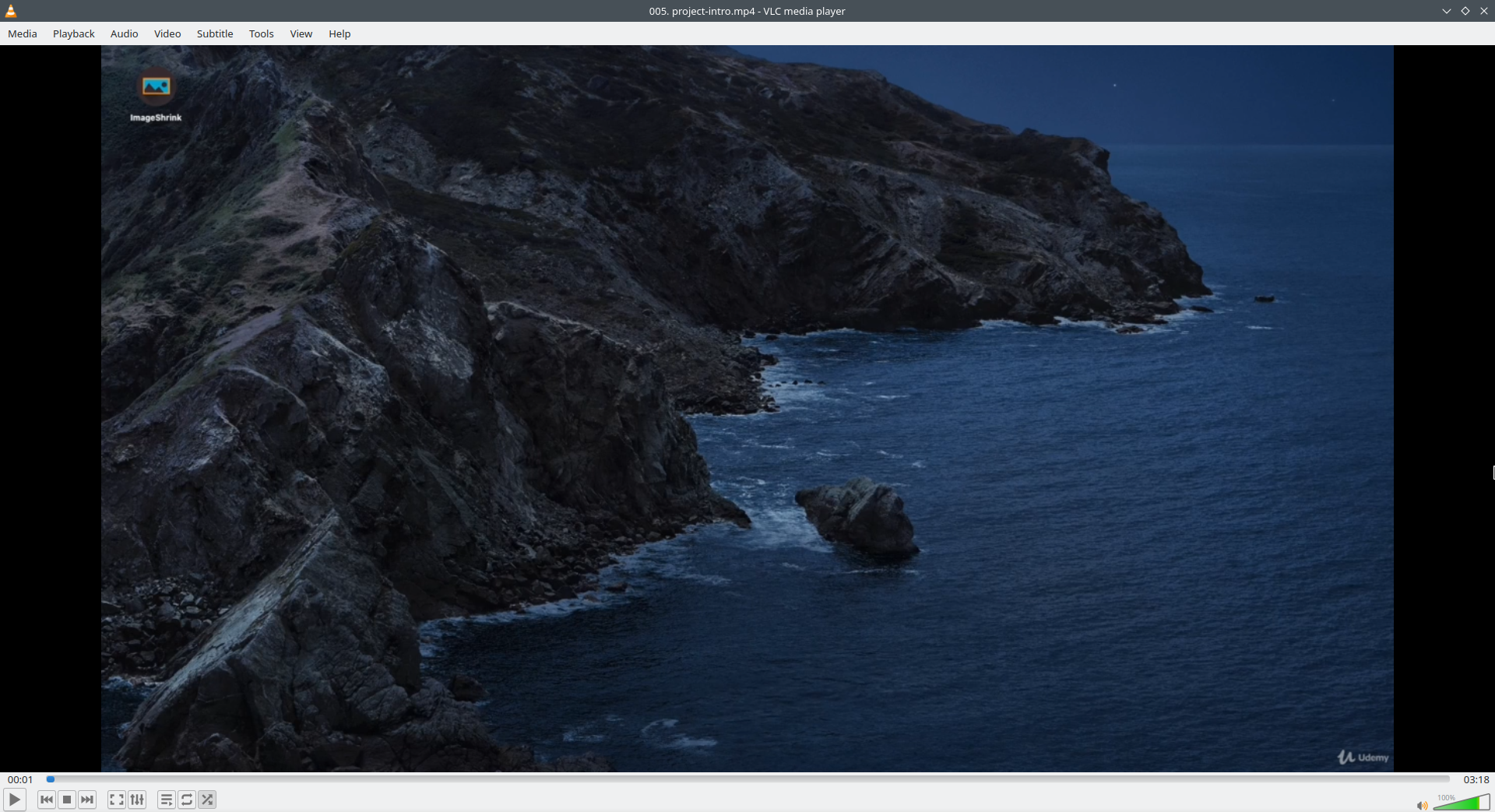Viewport: 1495px width, 812px height.
Task: Click the VLC cone icon in title bar
Action: tap(11, 11)
